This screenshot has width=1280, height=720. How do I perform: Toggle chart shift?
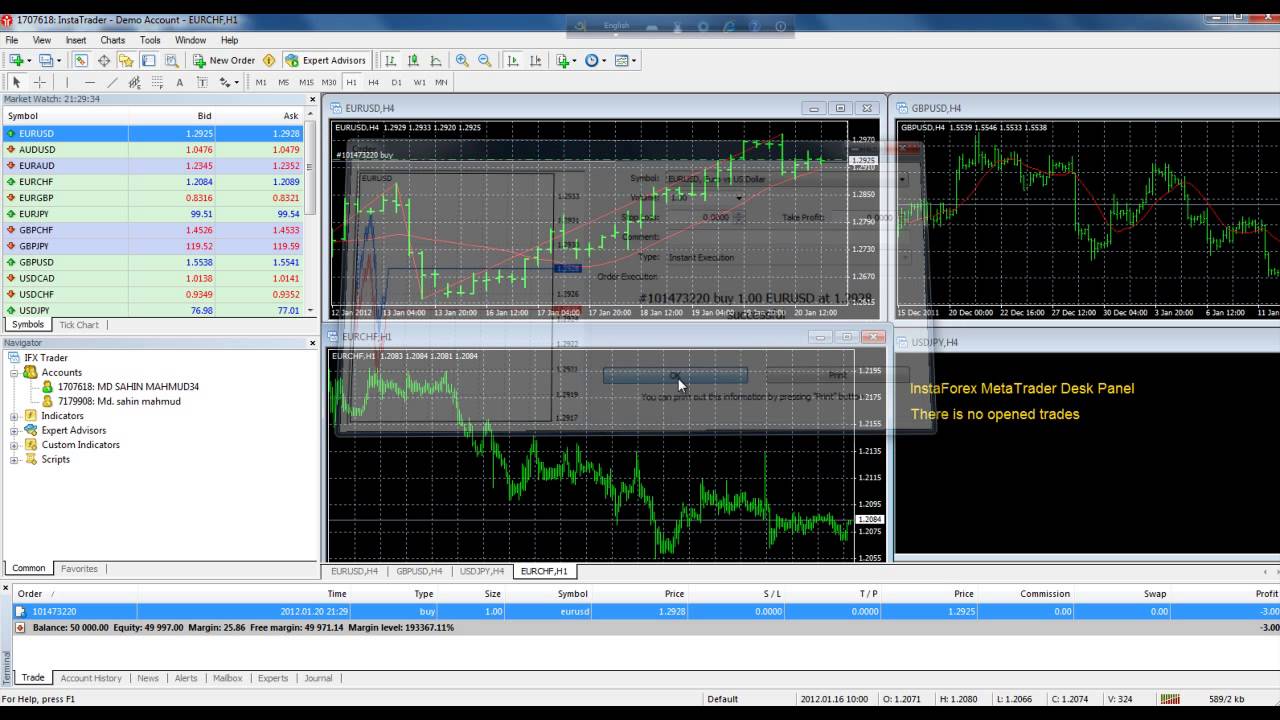point(536,60)
